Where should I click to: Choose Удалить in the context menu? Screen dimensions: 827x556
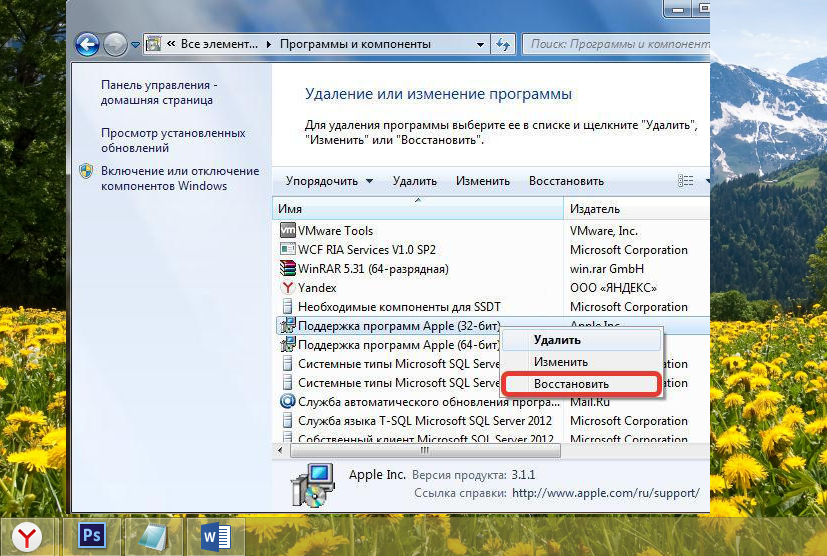click(x=557, y=340)
